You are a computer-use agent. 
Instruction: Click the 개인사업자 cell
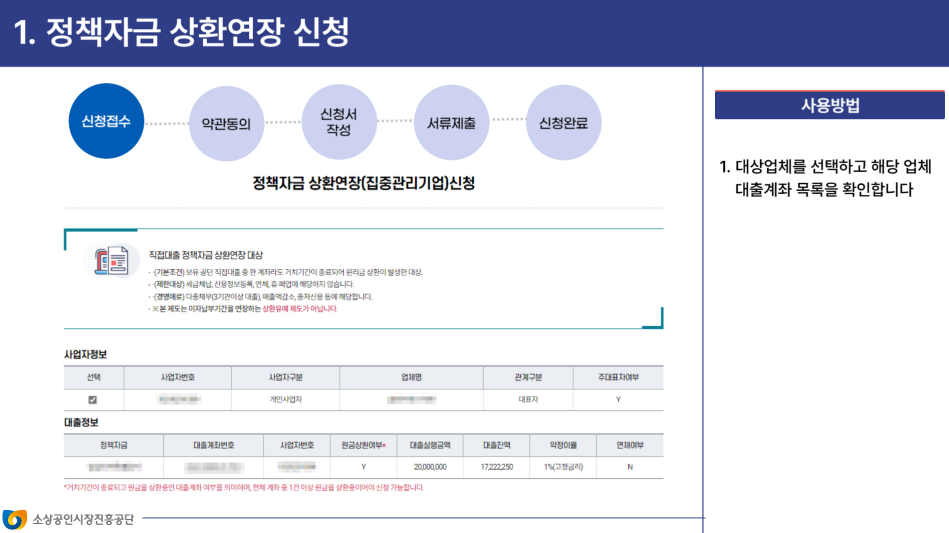(x=286, y=400)
